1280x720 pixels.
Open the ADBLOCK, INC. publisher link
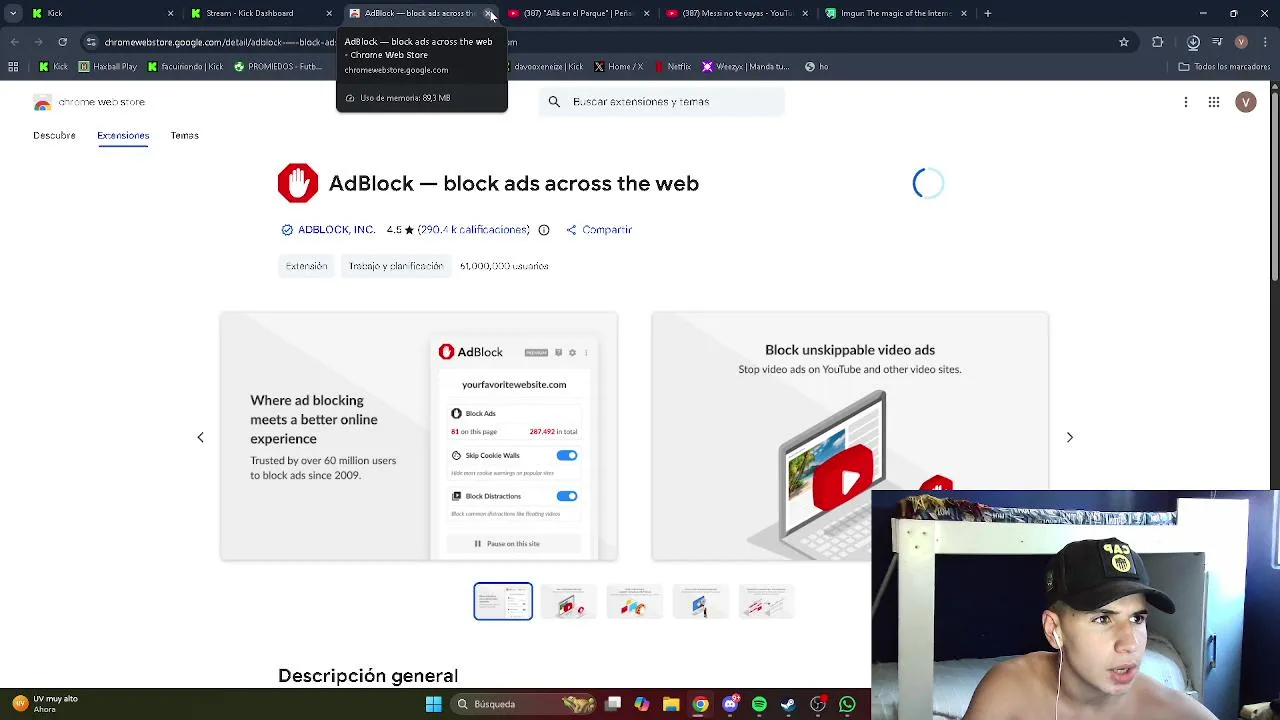(x=336, y=230)
